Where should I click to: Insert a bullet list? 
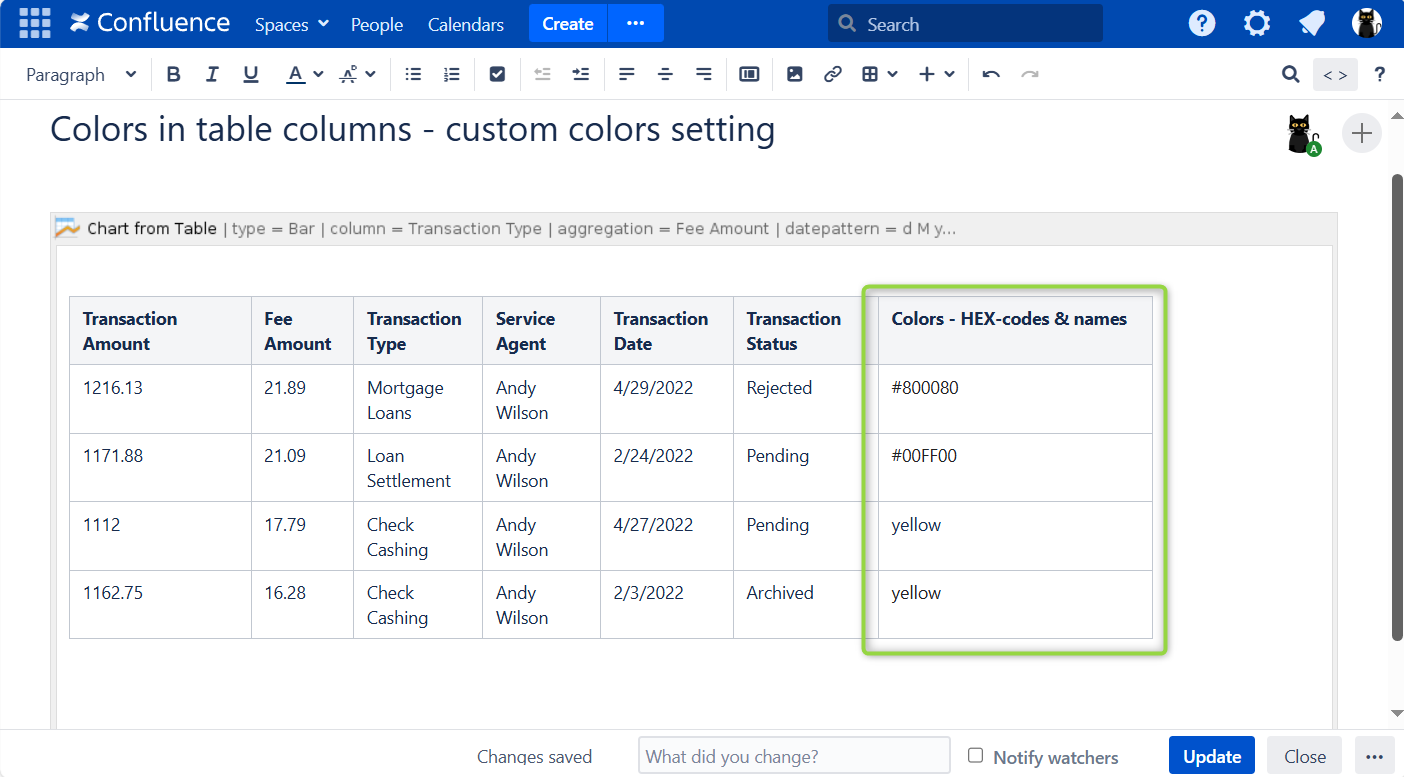413,74
